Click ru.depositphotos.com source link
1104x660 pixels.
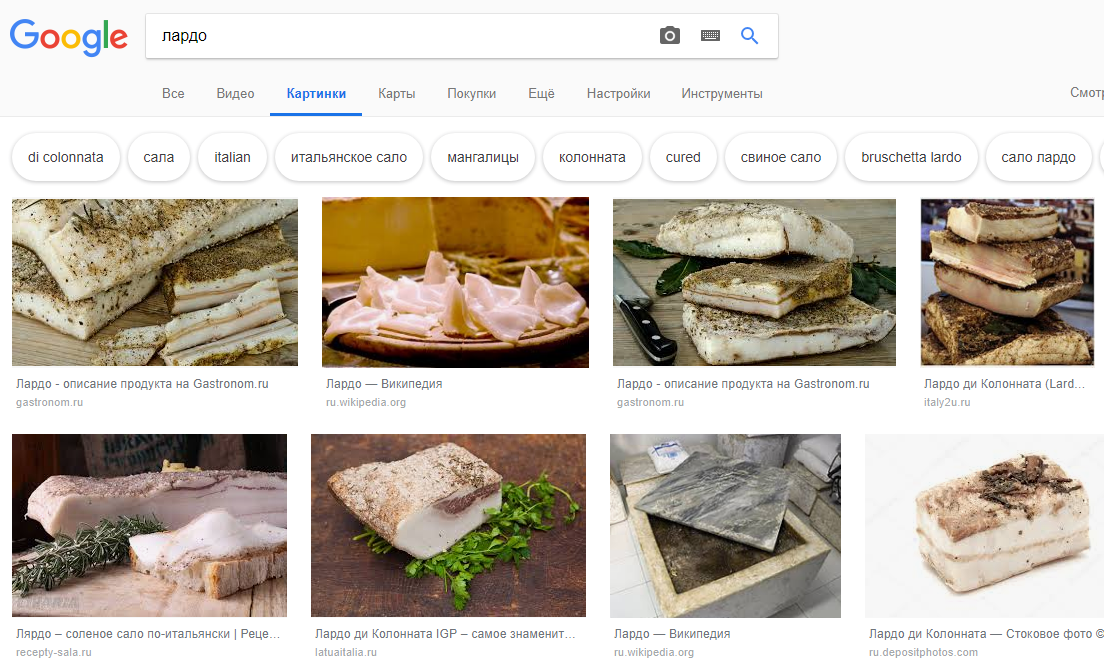point(923,652)
